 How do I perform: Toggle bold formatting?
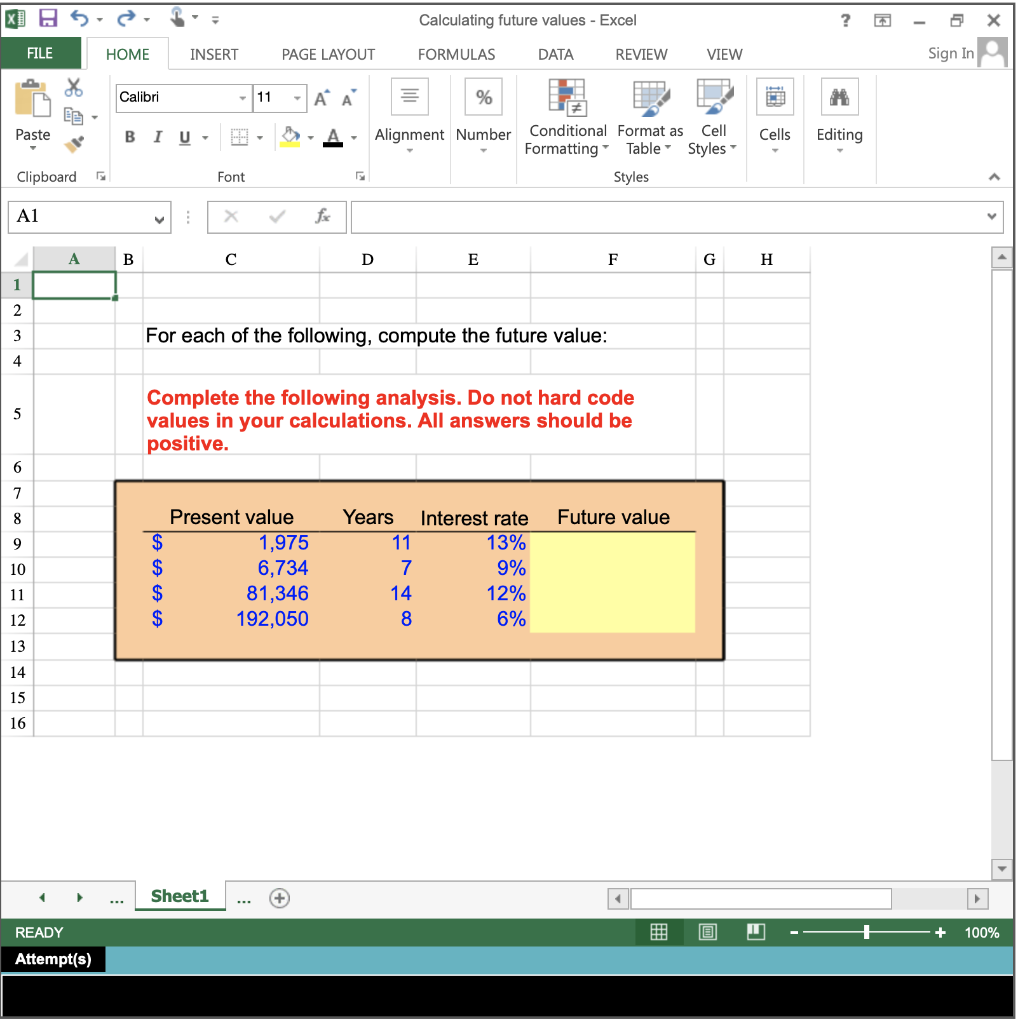click(x=129, y=137)
